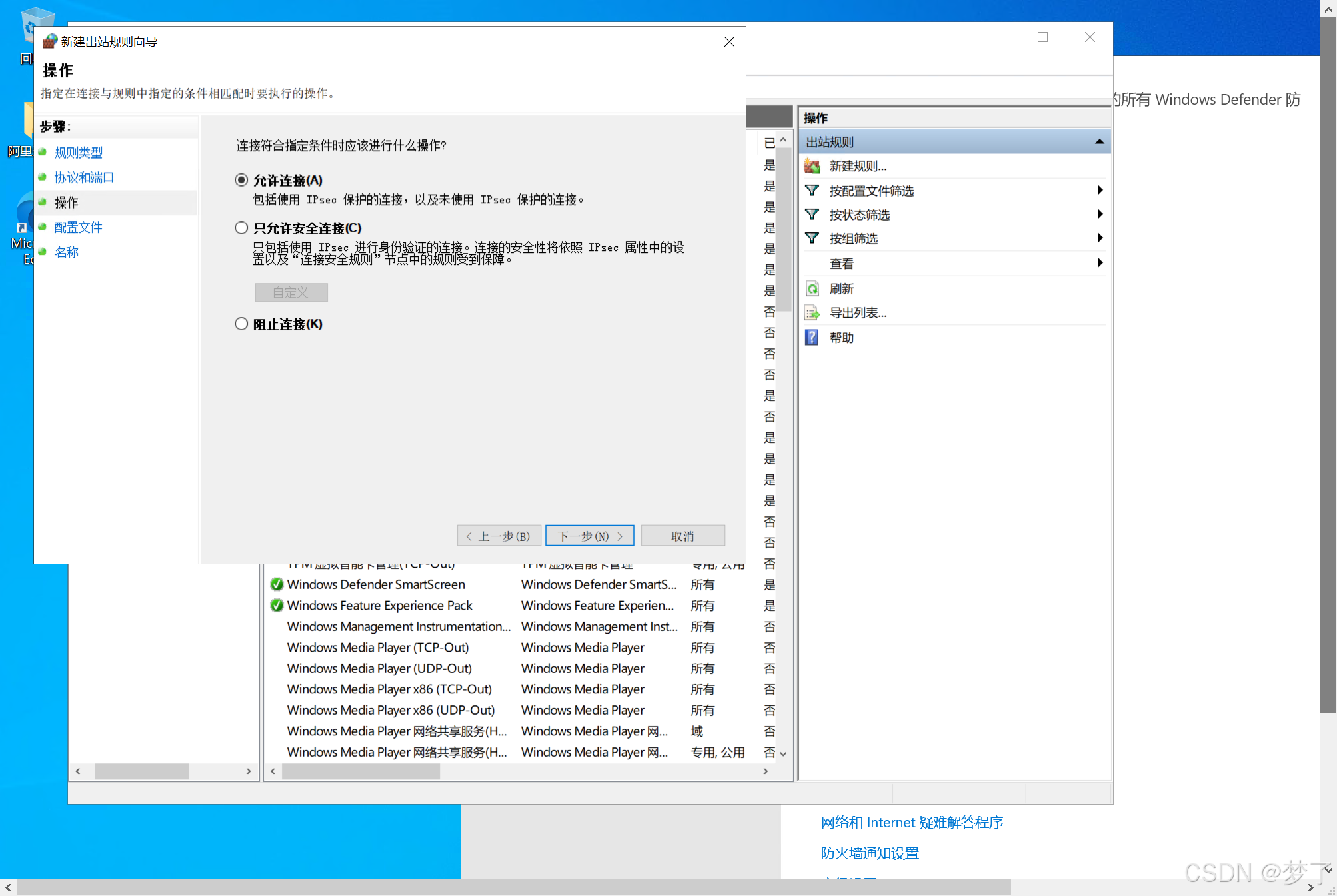Click the rules list horizontal scrollbar thumb
Image resolution: width=1337 pixels, height=896 pixels.
361,771
